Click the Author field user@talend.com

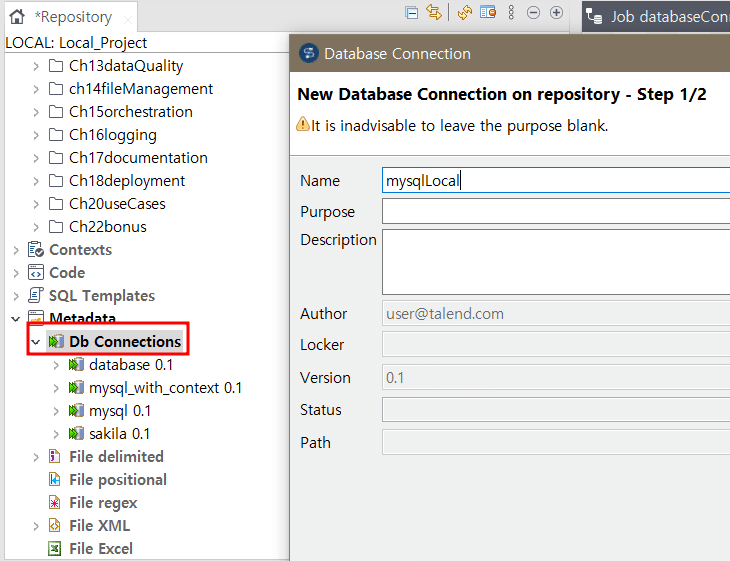[556, 313]
